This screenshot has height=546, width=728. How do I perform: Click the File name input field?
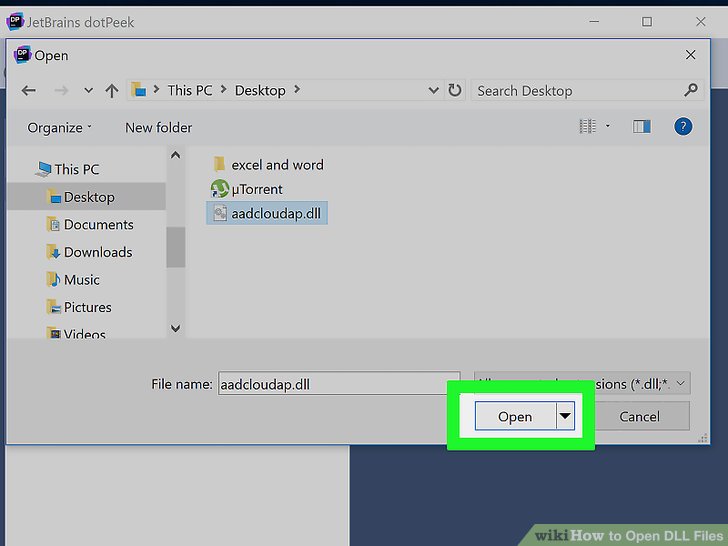pos(339,384)
